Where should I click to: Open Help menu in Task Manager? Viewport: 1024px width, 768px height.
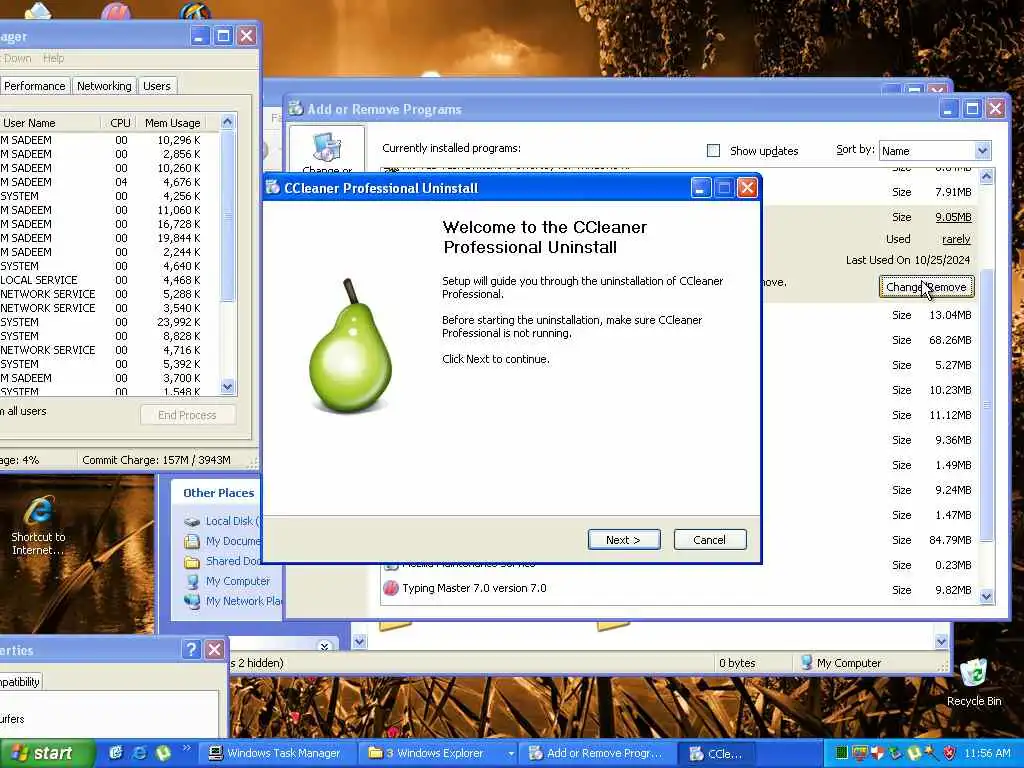(54, 58)
